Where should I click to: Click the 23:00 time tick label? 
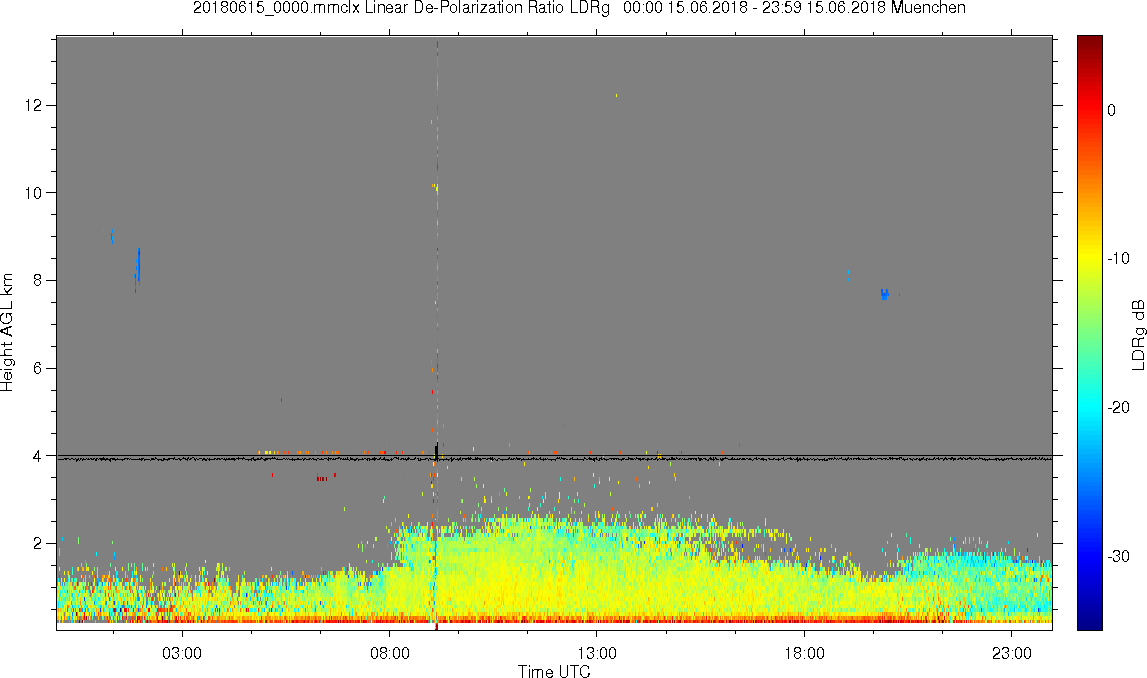point(1011,653)
